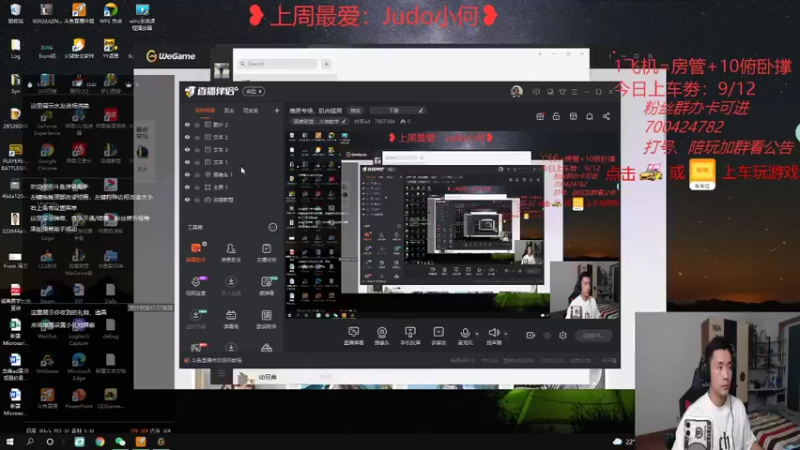
Task: Lock the 图片 2 layer
Action: (197, 124)
